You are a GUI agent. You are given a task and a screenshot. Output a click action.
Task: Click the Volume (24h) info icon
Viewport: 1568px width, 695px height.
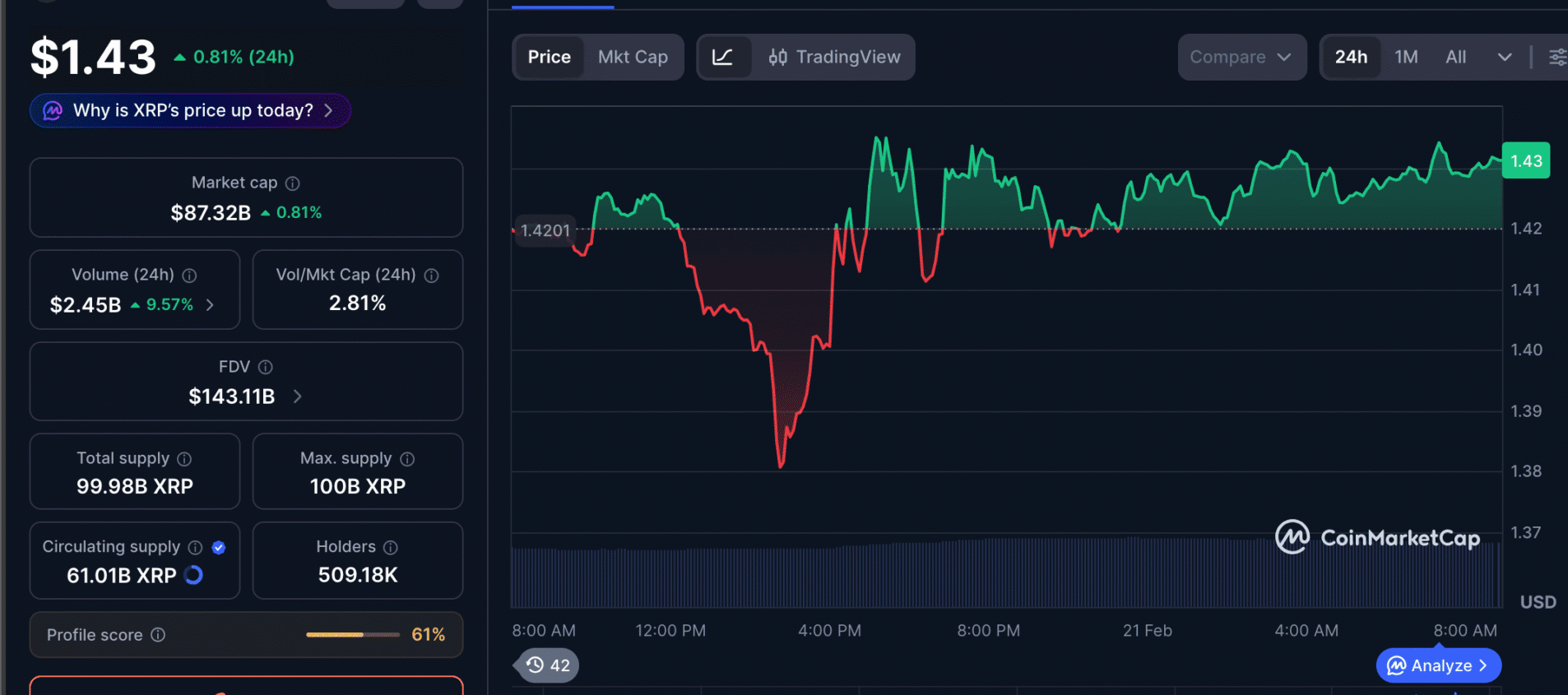[189, 276]
